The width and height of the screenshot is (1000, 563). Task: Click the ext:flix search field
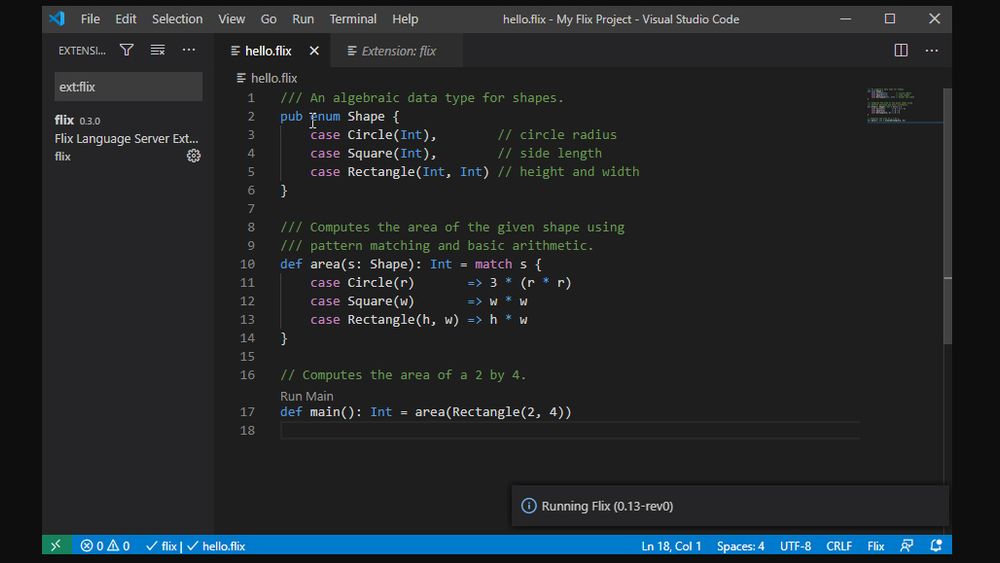pyautogui.click(x=128, y=87)
